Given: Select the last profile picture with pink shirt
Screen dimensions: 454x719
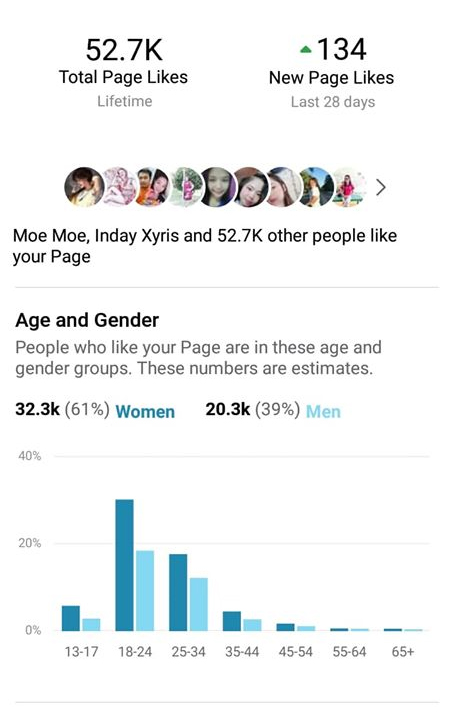Looking at the screenshot, I should coord(349,187).
